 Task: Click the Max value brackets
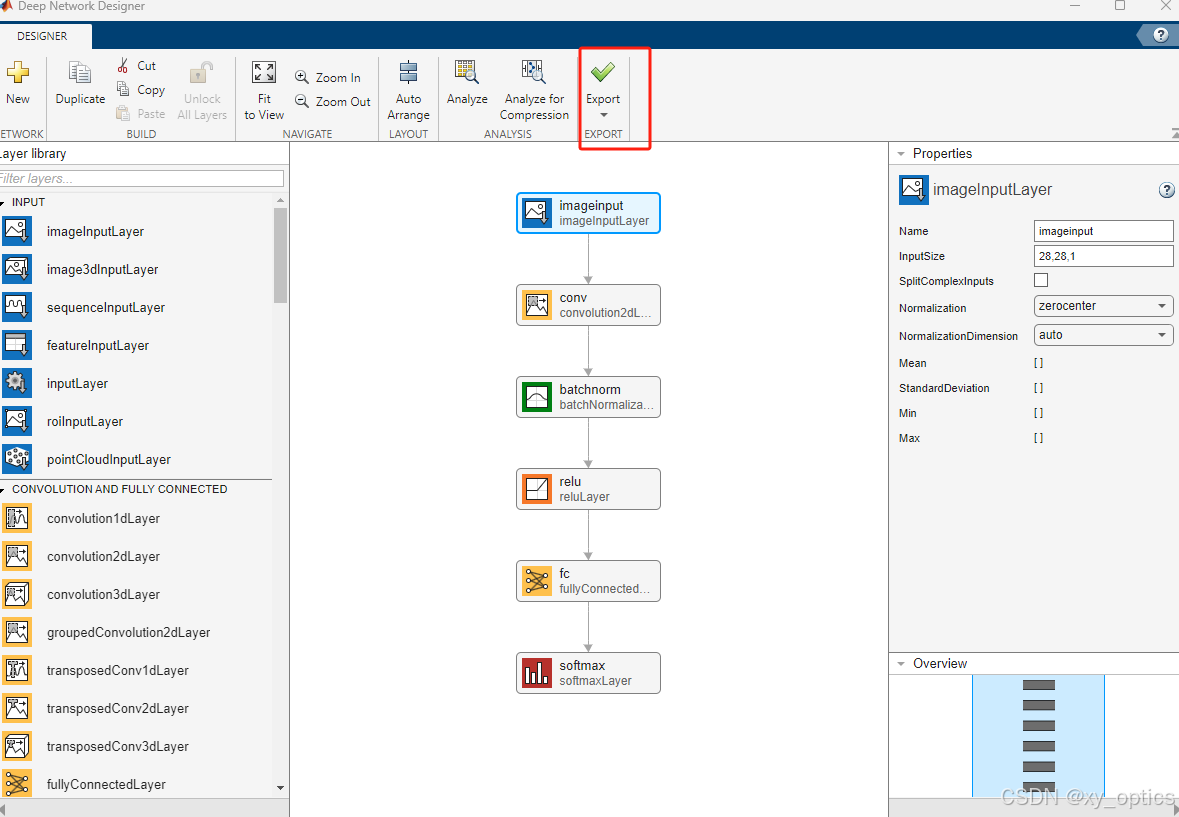[x=1038, y=437]
